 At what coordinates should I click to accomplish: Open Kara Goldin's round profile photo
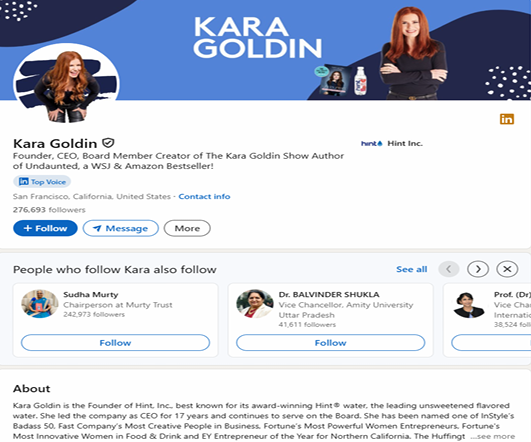point(66,85)
